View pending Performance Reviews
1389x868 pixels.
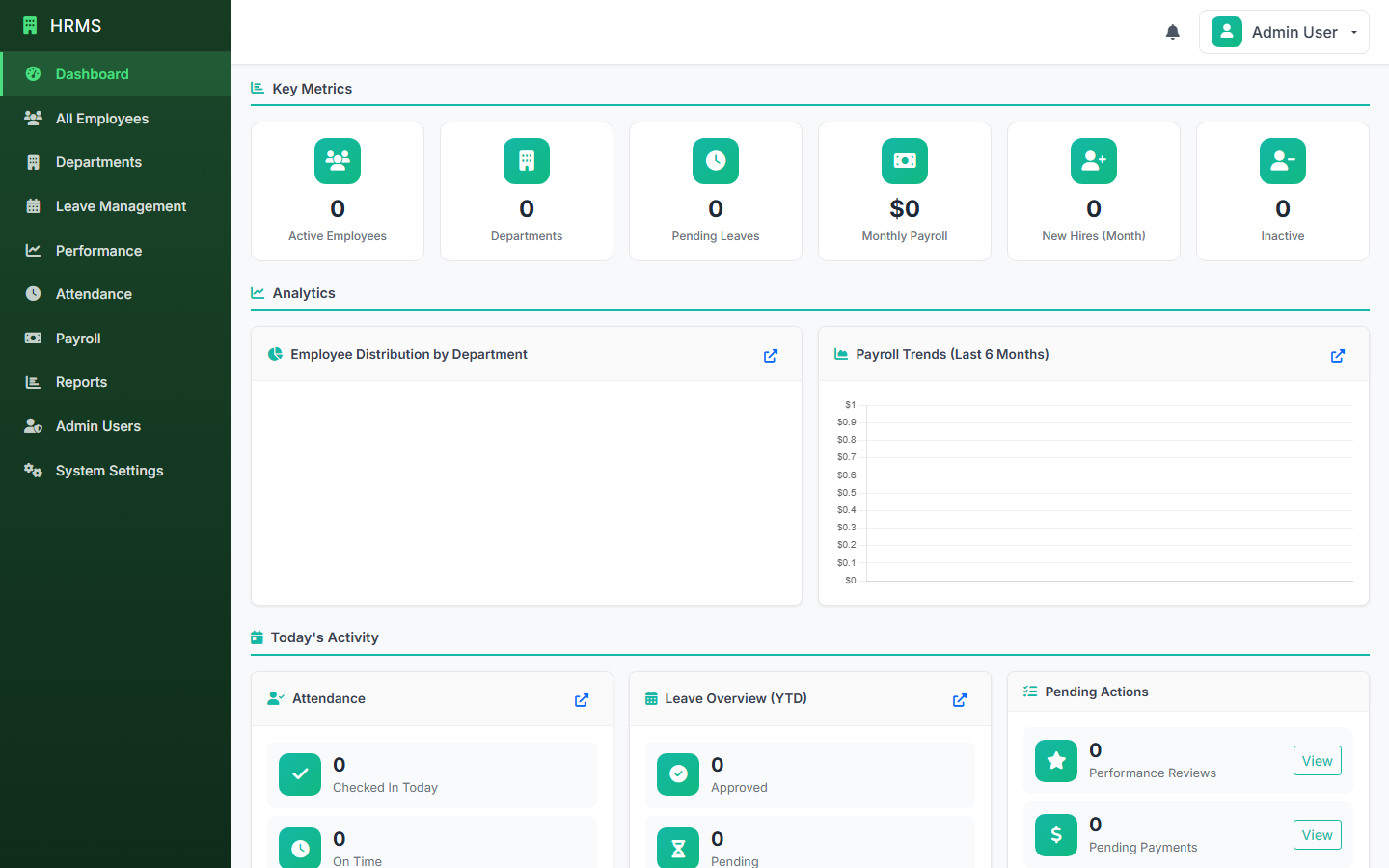click(x=1317, y=761)
